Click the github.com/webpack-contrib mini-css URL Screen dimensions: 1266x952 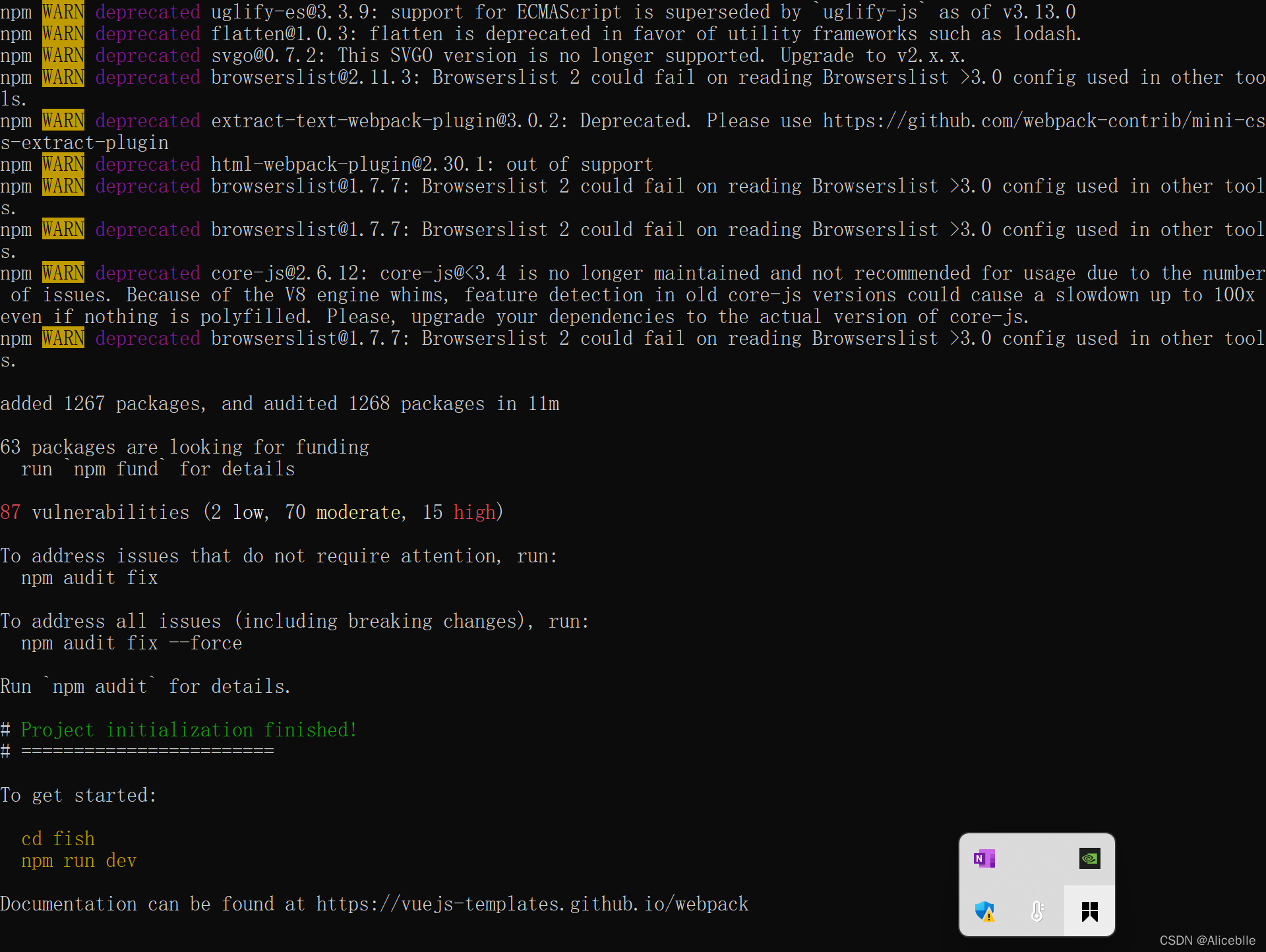tap(1043, 121)
